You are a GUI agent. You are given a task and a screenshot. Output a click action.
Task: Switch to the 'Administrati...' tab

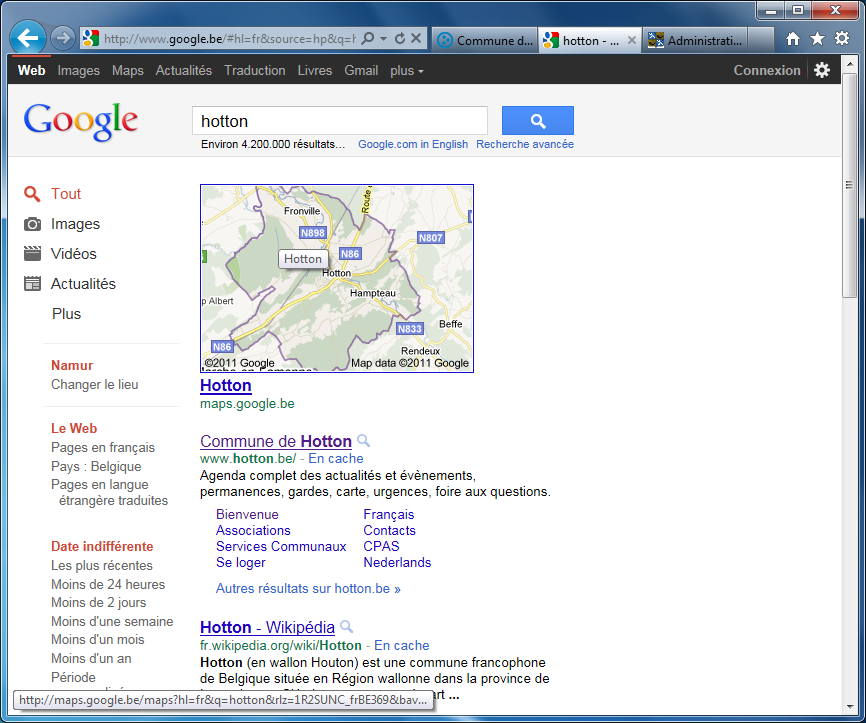click(695, 40)
